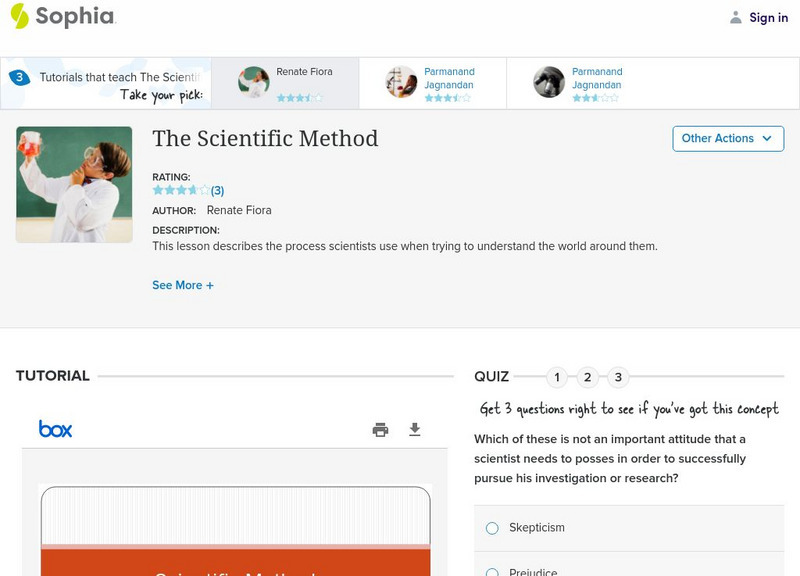
Task: Click the scientist lesson thumbnail image
Action: point(74,184)
